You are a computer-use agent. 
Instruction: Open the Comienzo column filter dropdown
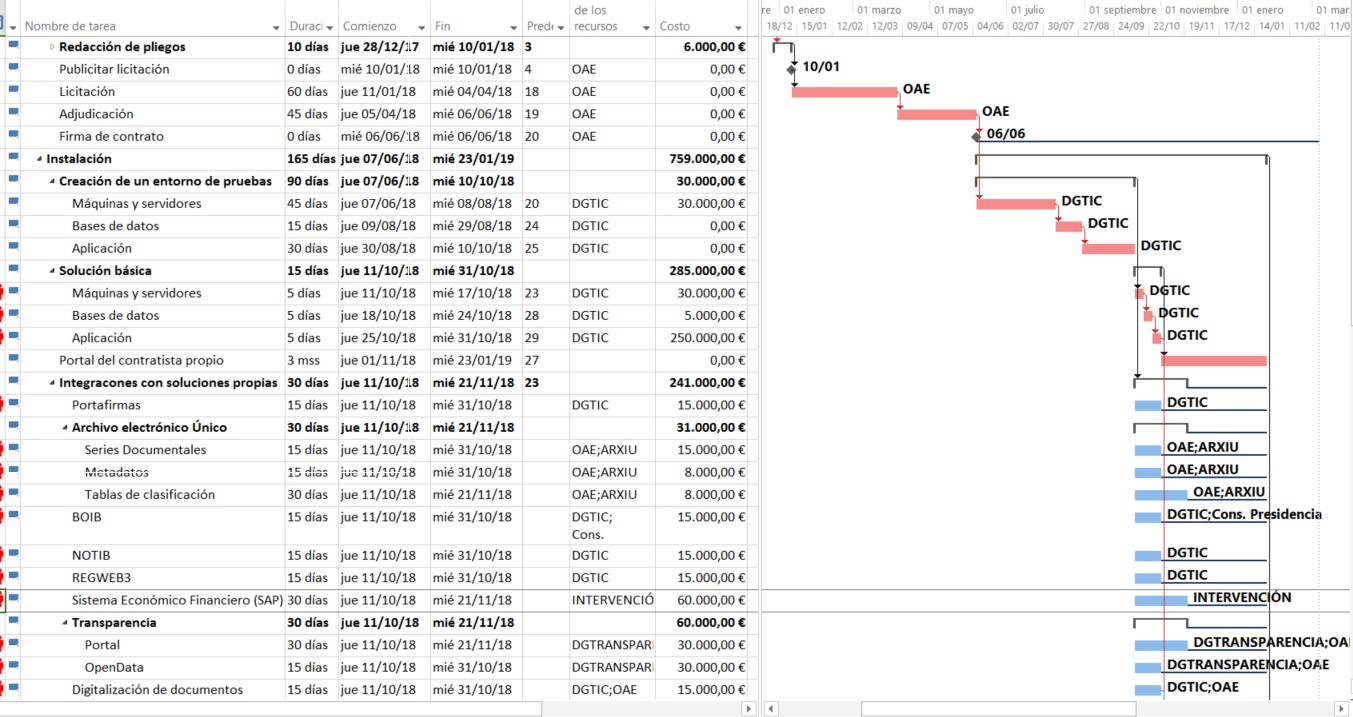pos(422,27)
